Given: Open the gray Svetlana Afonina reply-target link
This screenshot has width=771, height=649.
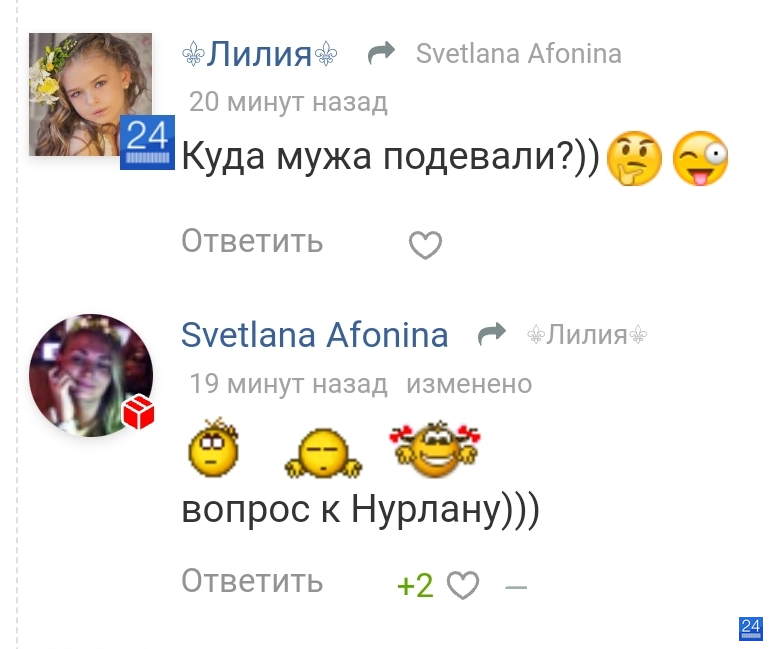Looking at the screenshot, I should [519, 54].
